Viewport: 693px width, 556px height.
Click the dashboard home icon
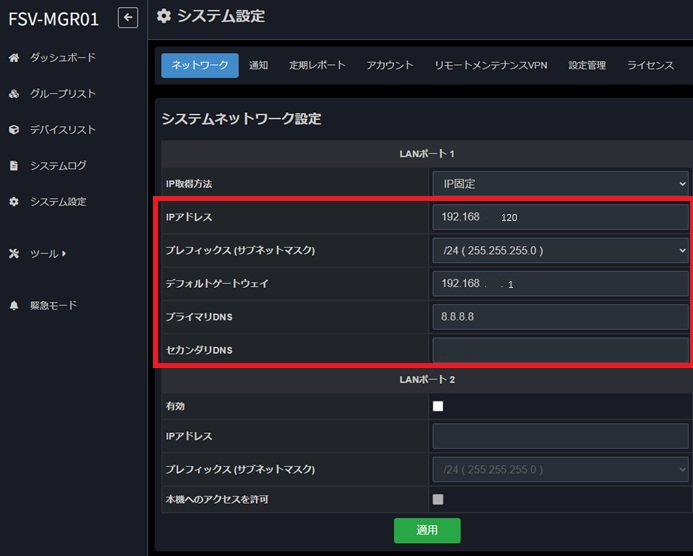coord(14,58)
